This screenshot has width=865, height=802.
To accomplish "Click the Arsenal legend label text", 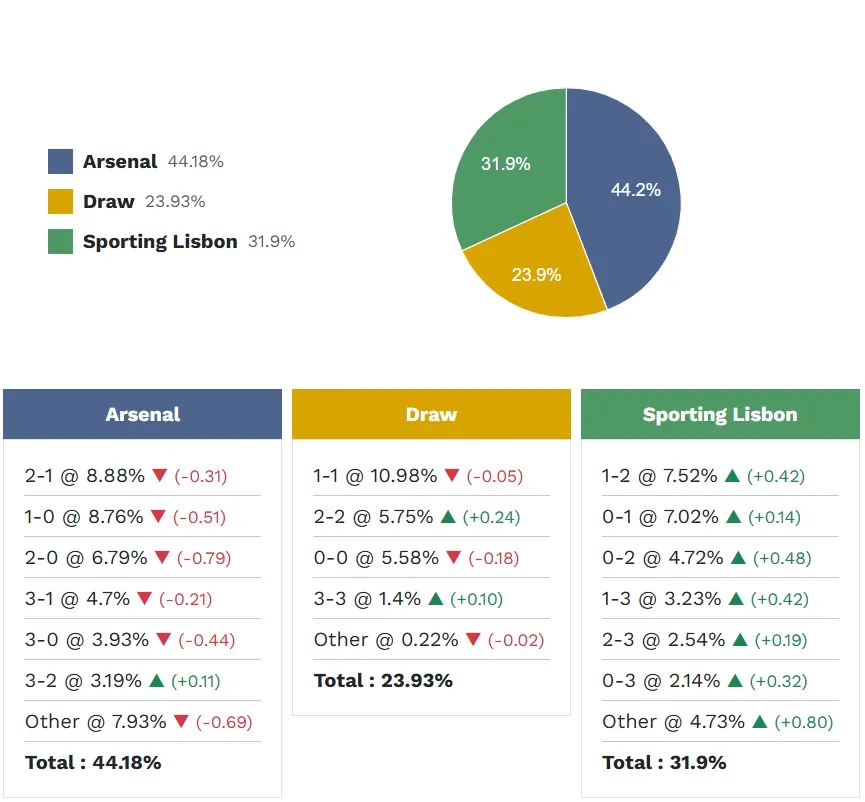I will pos(120,162).
